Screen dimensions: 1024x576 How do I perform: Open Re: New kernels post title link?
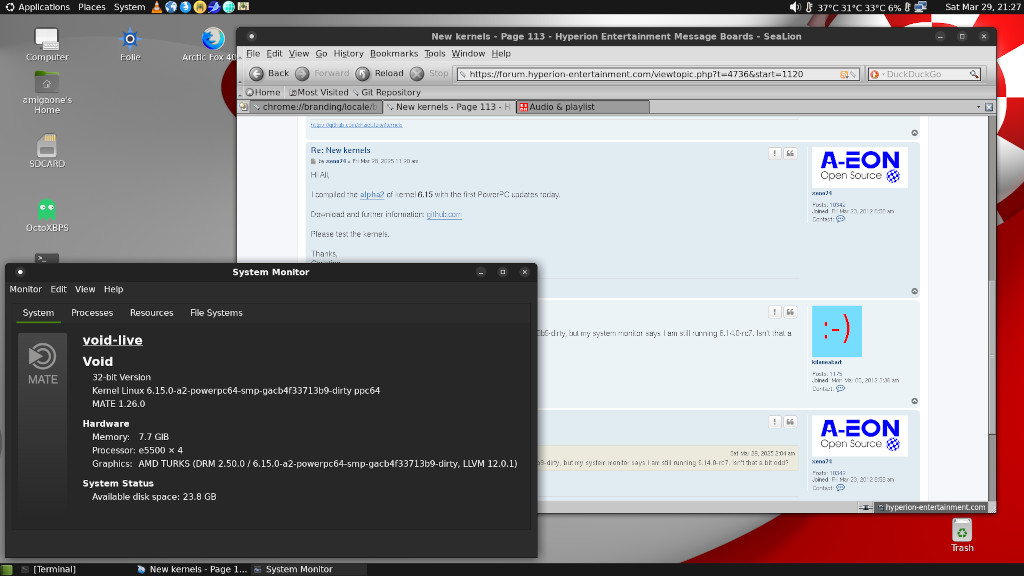pyautogui.click(x=340, y=150)
